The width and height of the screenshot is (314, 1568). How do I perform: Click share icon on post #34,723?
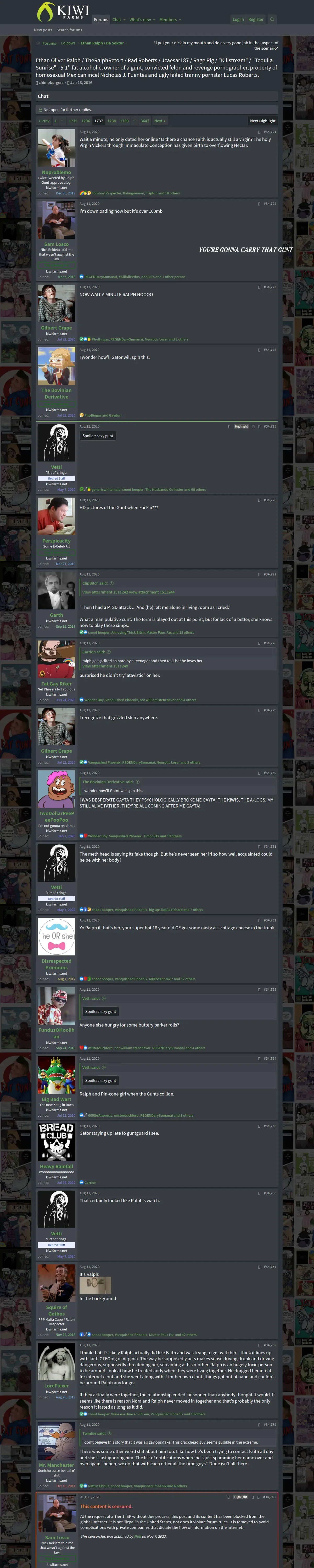click(259, 287)
